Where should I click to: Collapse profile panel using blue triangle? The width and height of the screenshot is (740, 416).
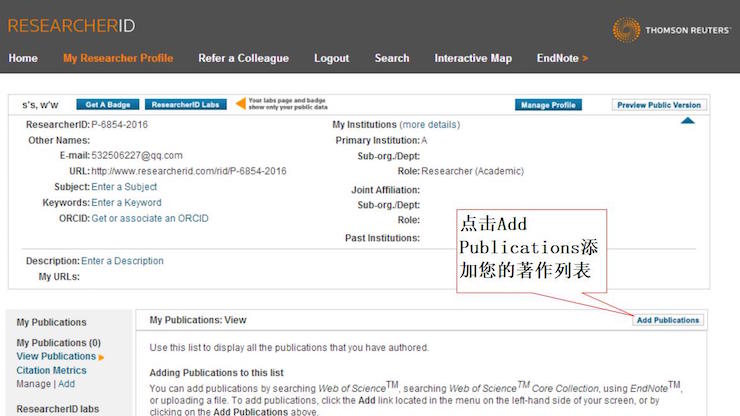pos(687,121)
